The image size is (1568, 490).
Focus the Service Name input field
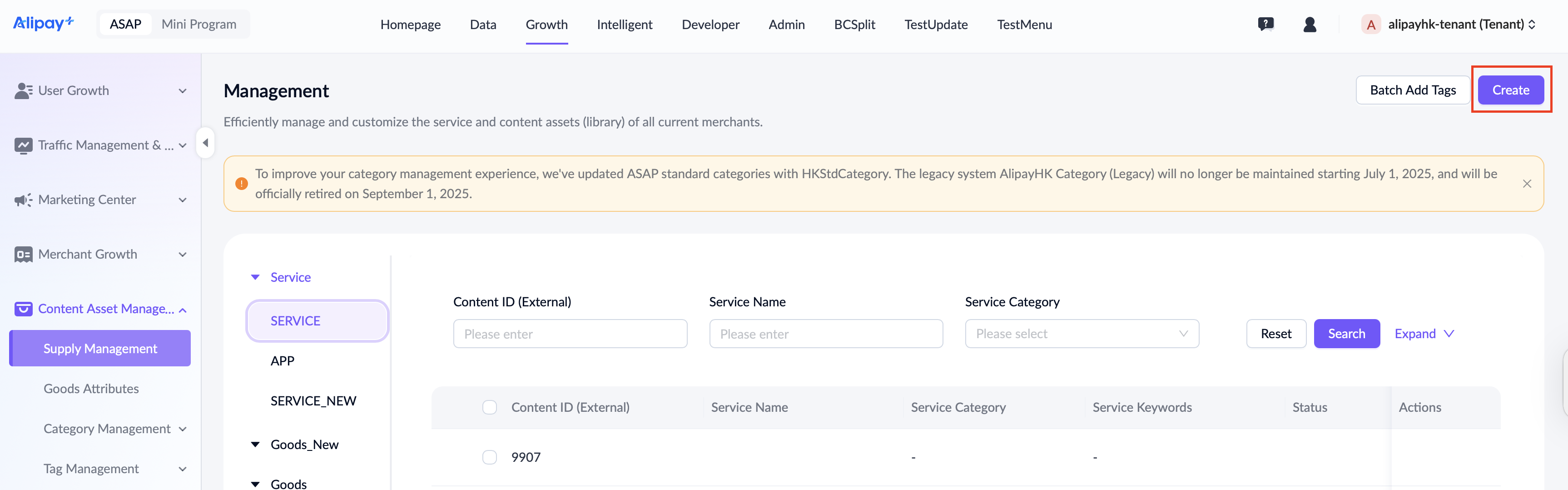(x=825, y=334)
